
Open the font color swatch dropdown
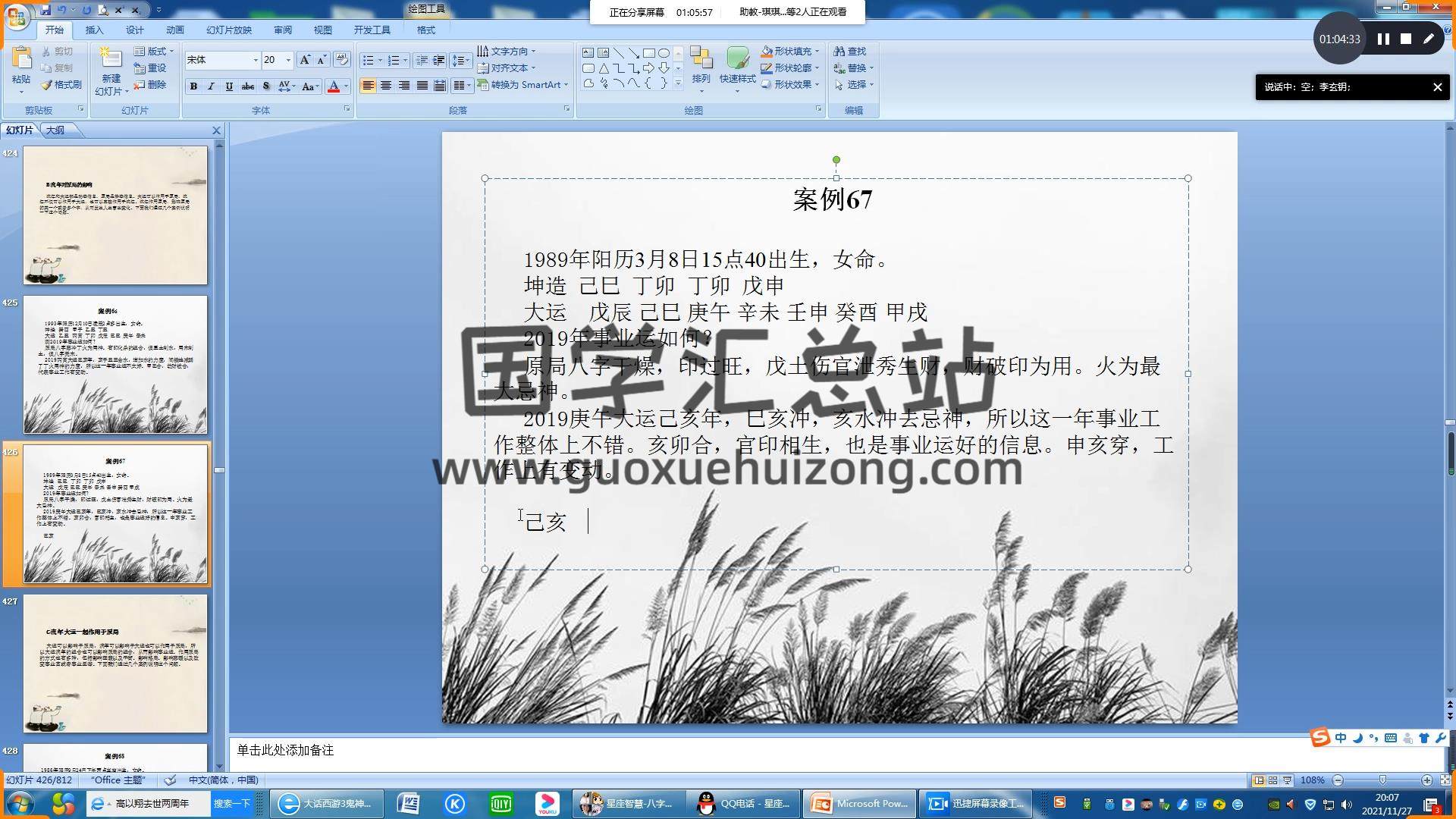click(x=347, y=86)
